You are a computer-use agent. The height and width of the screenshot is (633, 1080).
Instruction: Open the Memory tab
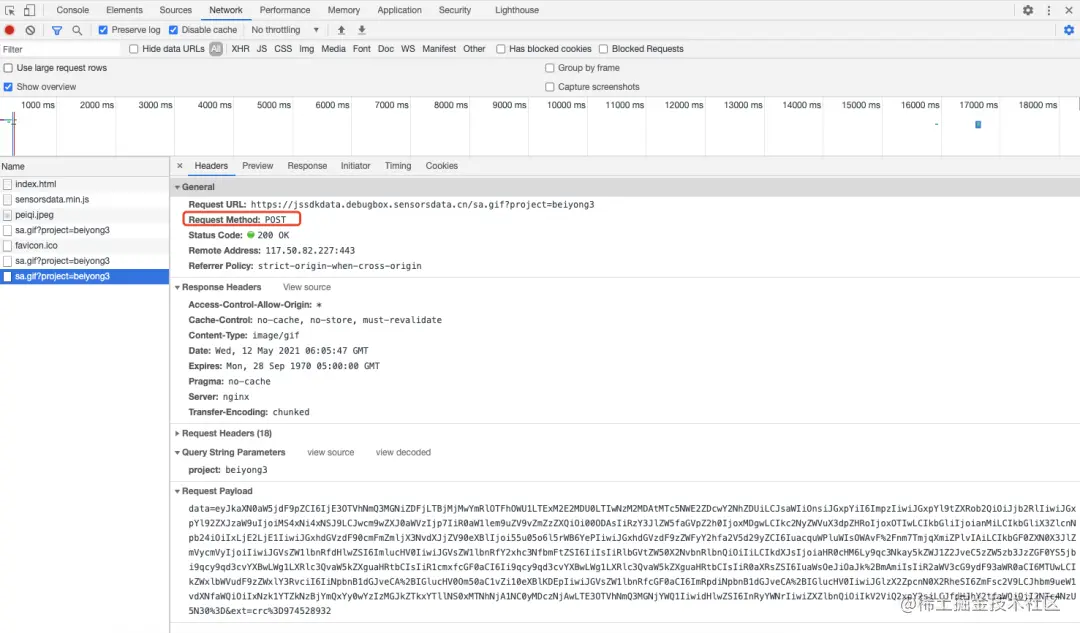(344, 10)
